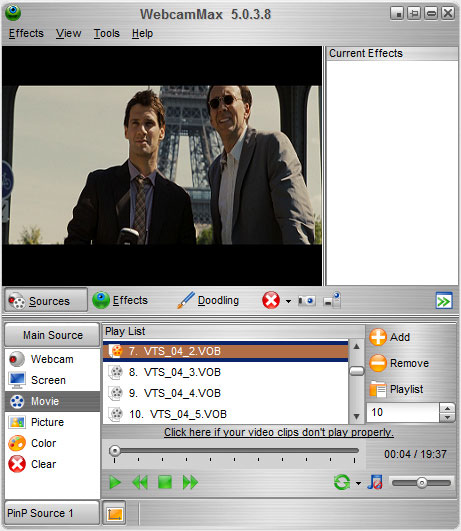Open repeat mode dropdown arrow
The width and height of the screenshot is (461, 531).
(358, 483)
